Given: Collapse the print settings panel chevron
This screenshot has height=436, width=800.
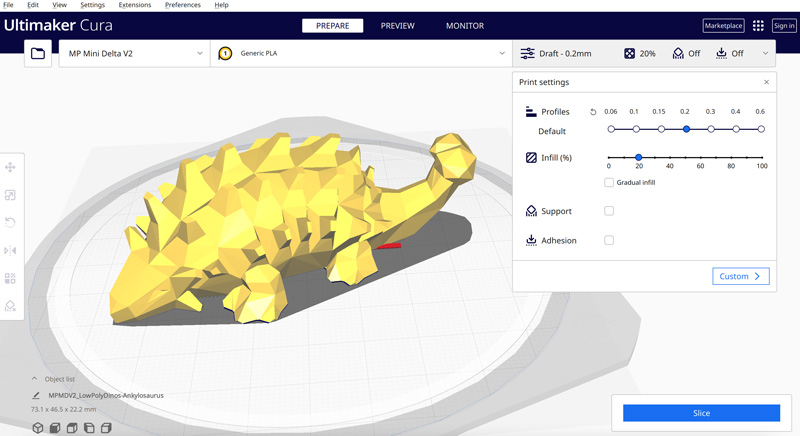Looking at the screenshot, I should click(x=765, y=53).
